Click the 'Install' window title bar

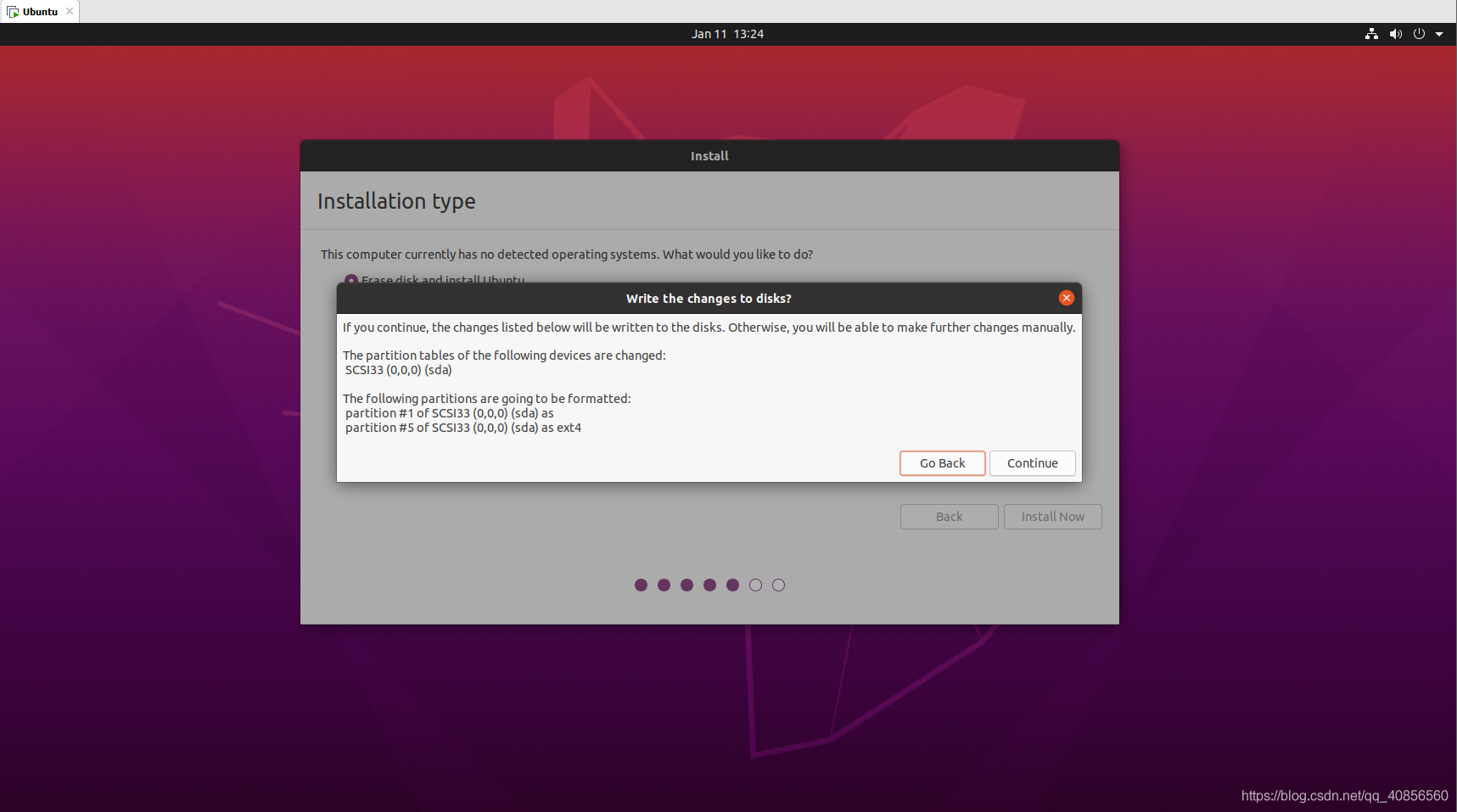tap(709, 156)
